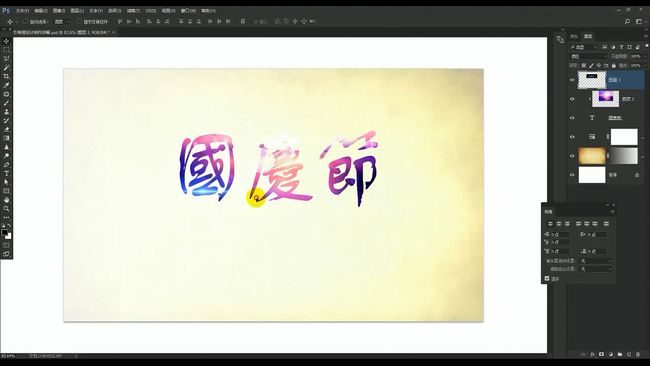650x366 pixels.
Task: Select the Eraser tool
Action: [6, 129]
